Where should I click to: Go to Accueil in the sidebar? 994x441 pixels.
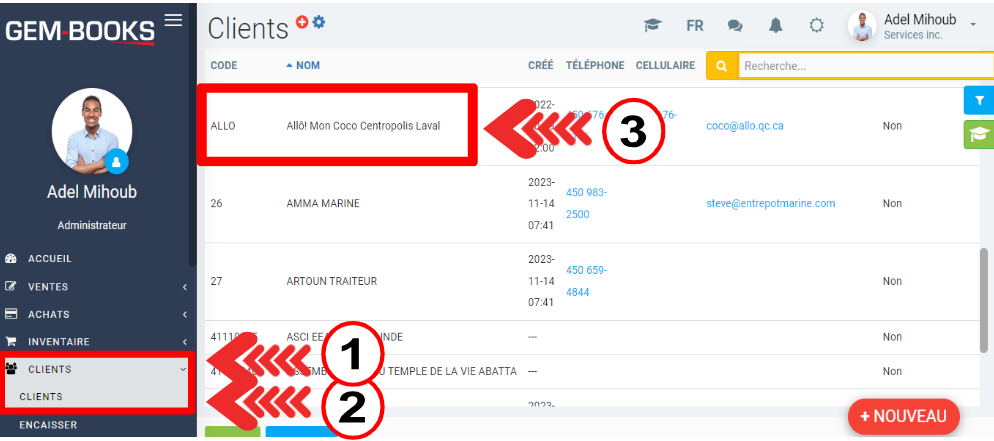click(50, 258)
